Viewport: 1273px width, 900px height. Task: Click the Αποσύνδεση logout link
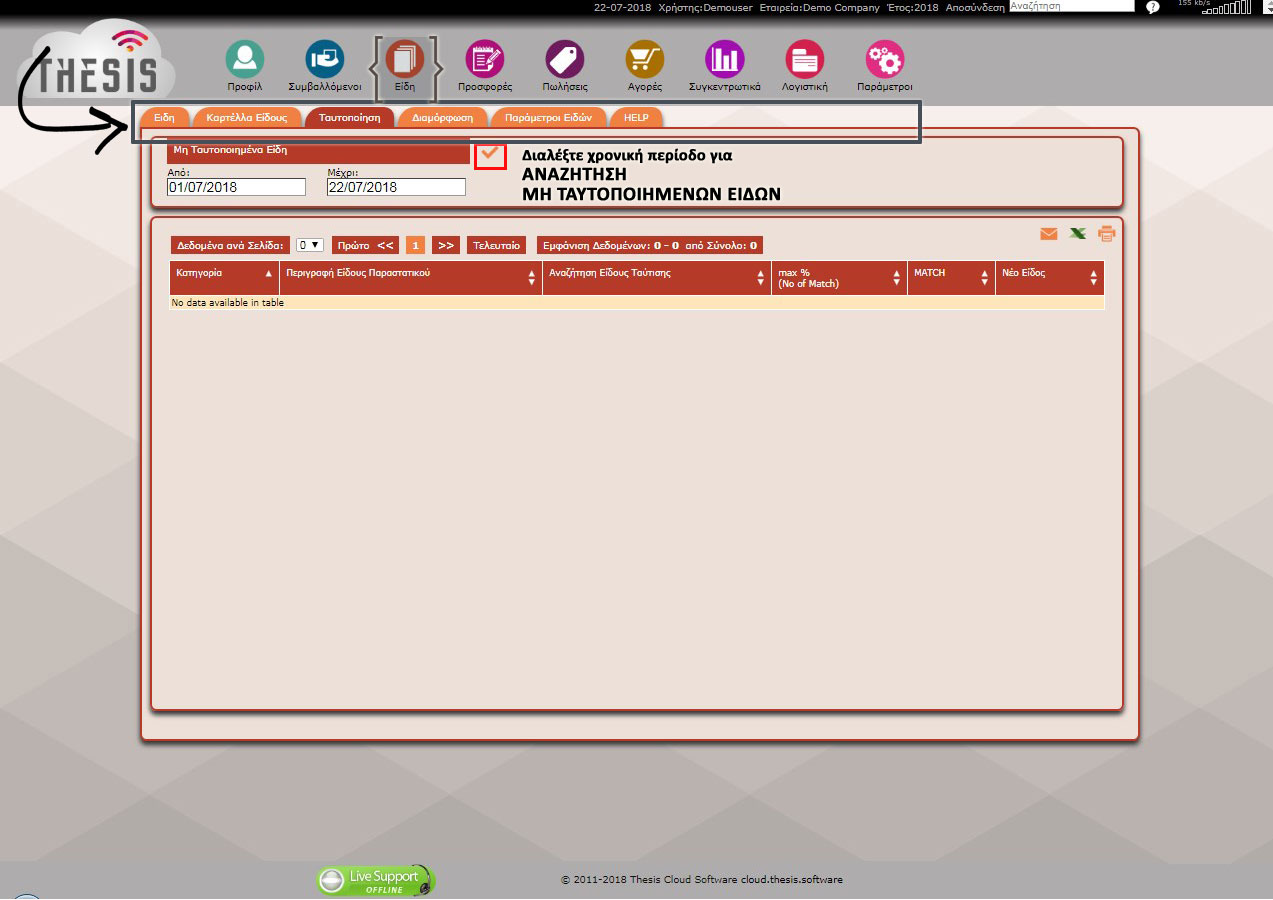975,7
